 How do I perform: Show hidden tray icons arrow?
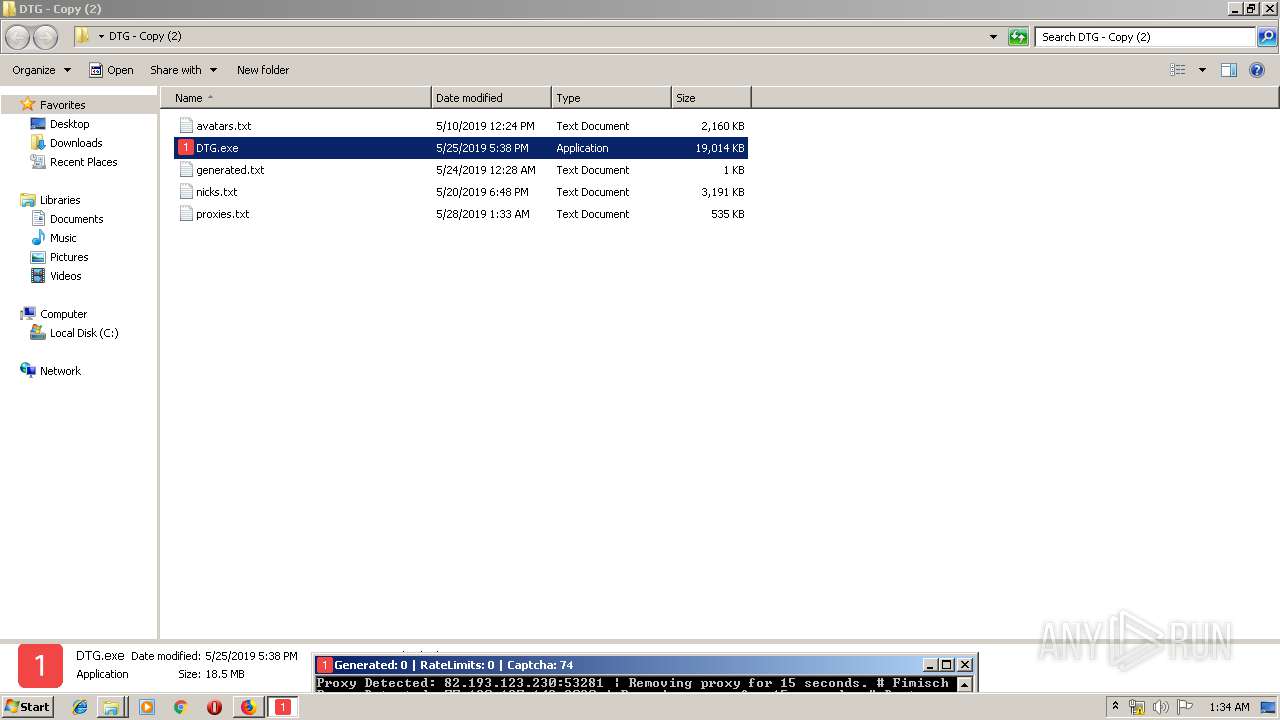click(x=1115, y=707)
